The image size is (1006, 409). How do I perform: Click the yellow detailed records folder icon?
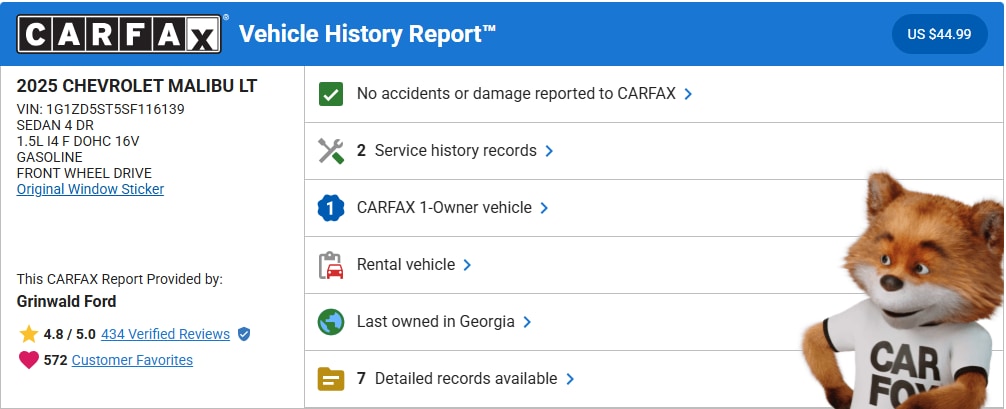tap(330, 379)
